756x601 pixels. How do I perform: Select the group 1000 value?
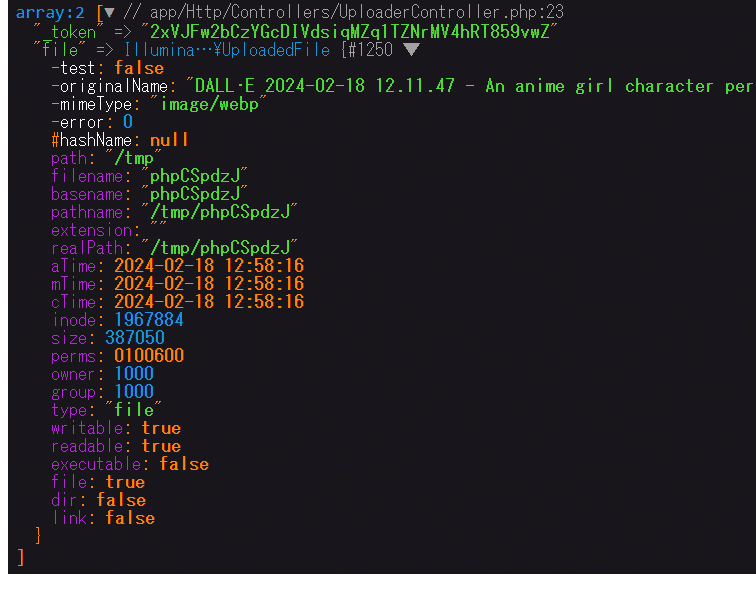(x=134, y=392)
